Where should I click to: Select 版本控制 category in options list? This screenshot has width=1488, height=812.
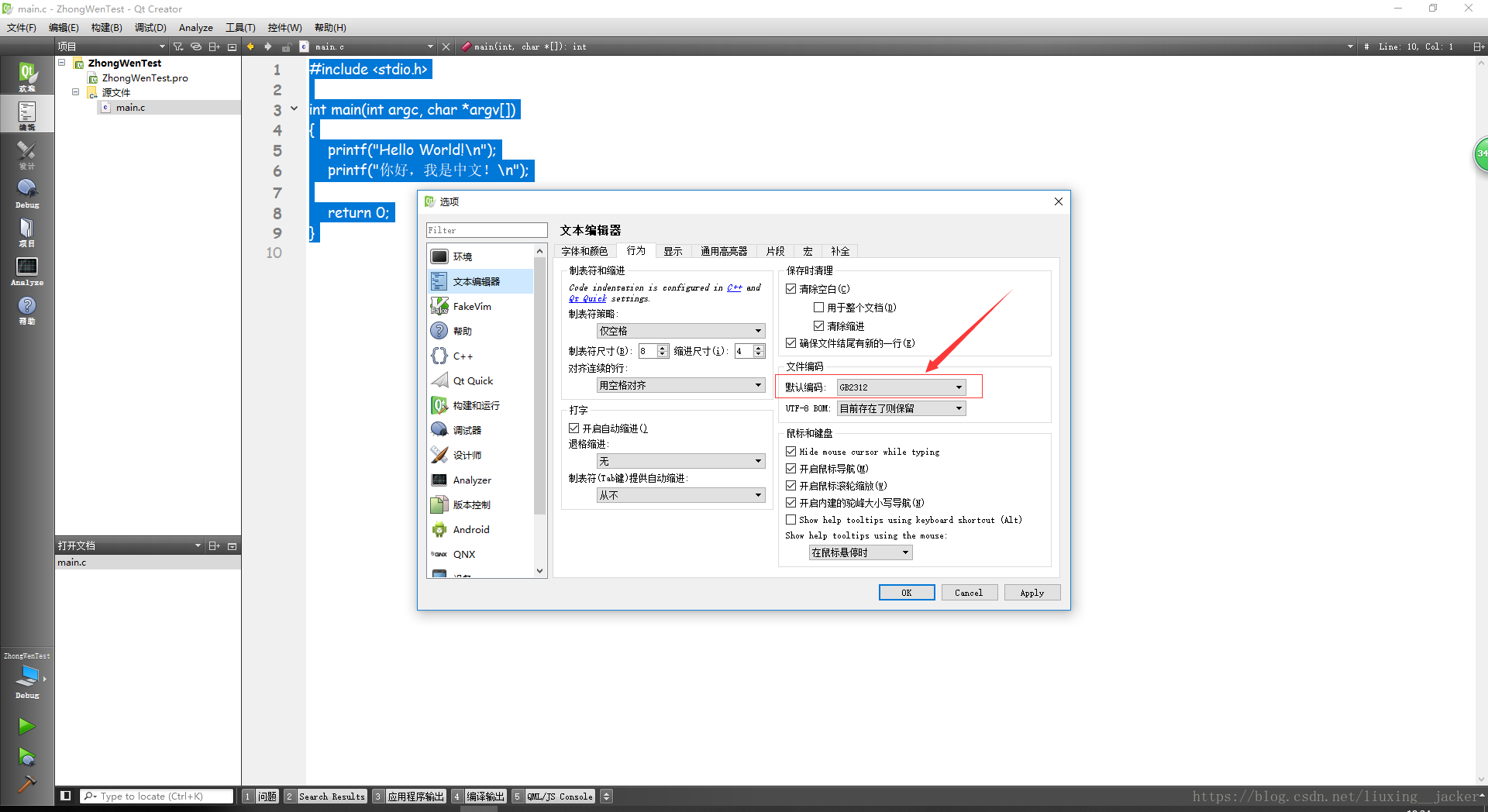[480, 504]
